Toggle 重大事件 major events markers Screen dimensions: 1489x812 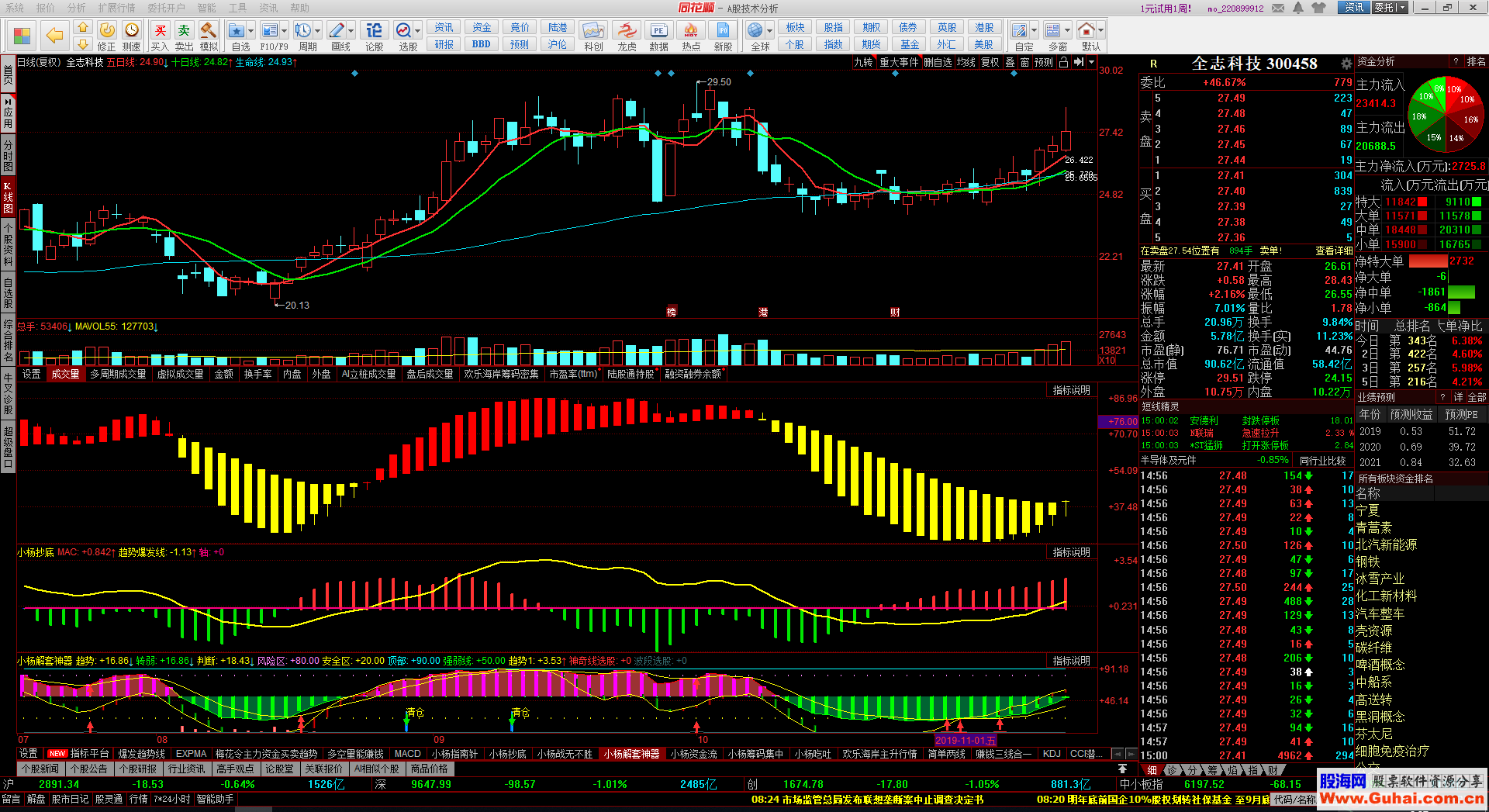tap(899, 62)
